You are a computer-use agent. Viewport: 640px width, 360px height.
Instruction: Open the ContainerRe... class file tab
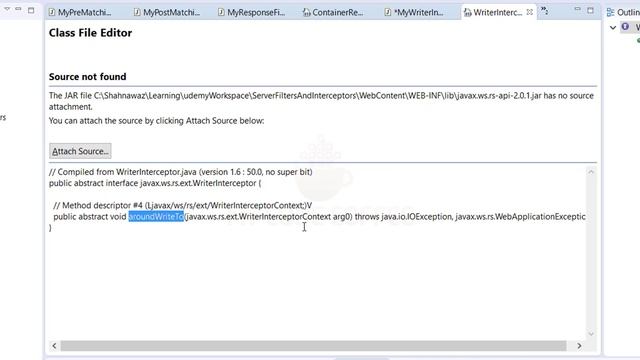point(333,12)
